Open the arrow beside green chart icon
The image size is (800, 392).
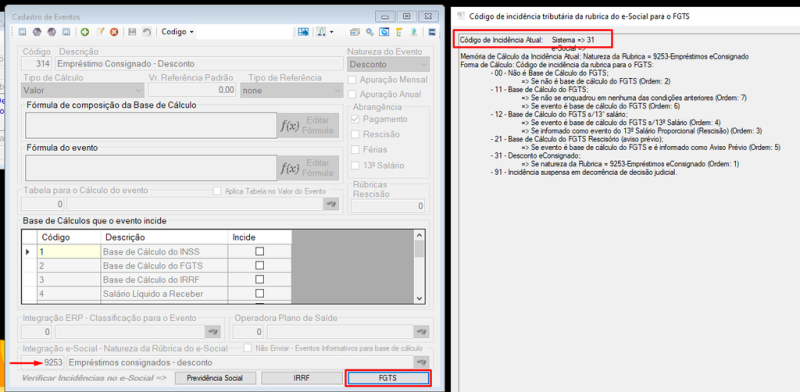[x=331, y=32]
